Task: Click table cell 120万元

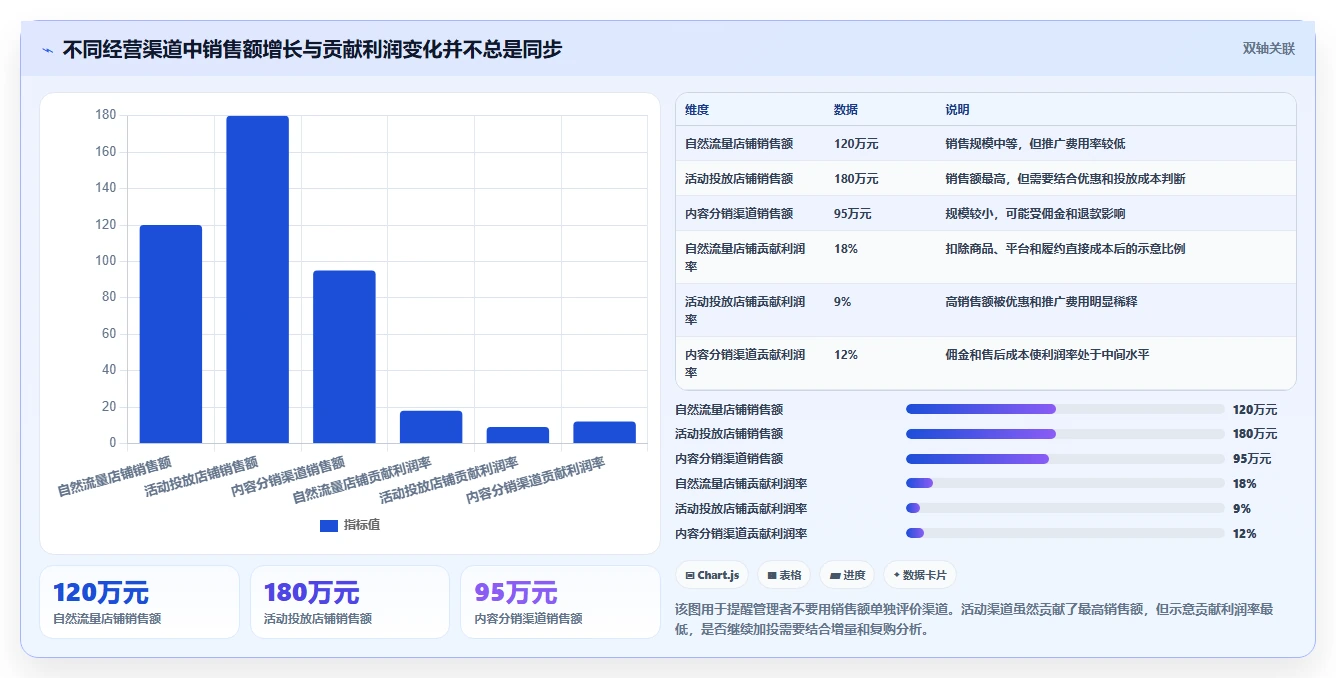Action: click(x=856, y=144)
